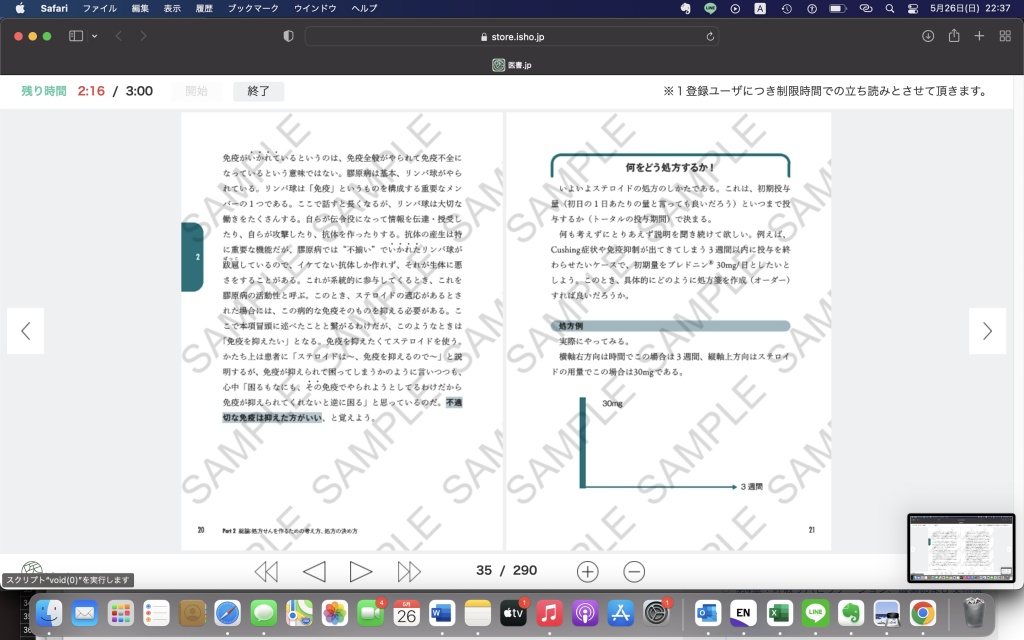This screenshot has height=640, width=1024.
Task: Reload the page in address bar
Action: point(710,36)
